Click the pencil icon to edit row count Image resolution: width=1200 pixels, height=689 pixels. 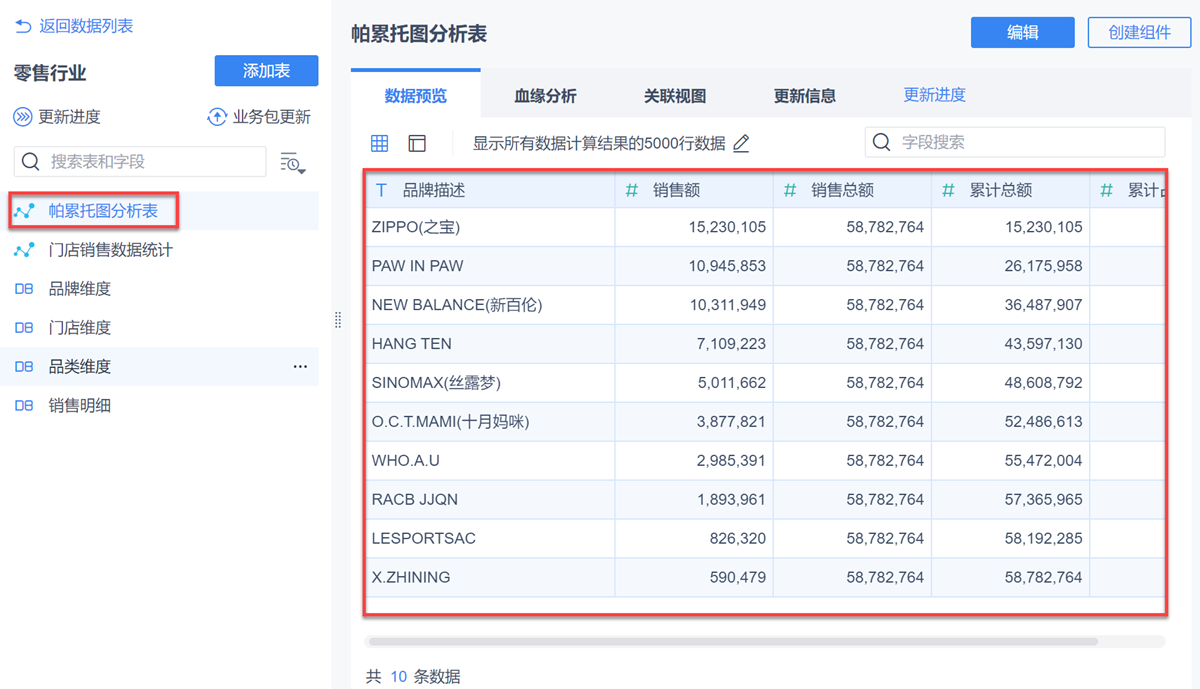(x=741, y=143)
